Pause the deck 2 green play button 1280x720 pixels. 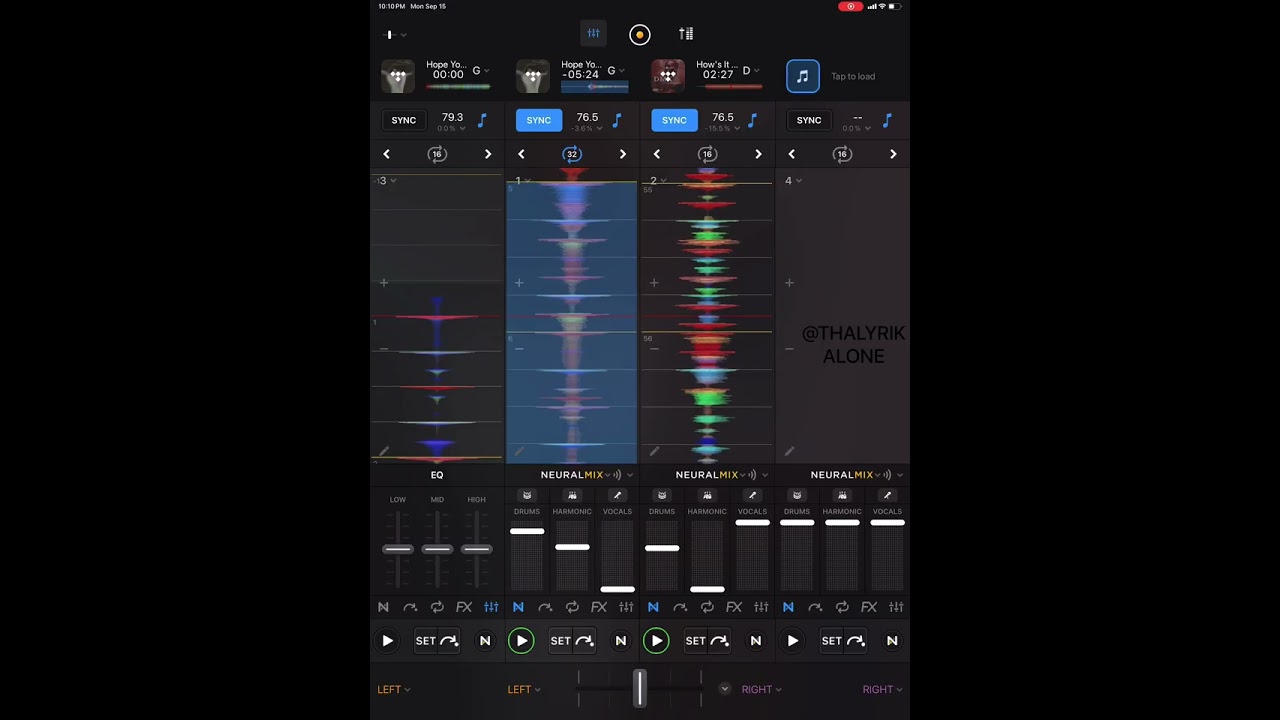656,641
